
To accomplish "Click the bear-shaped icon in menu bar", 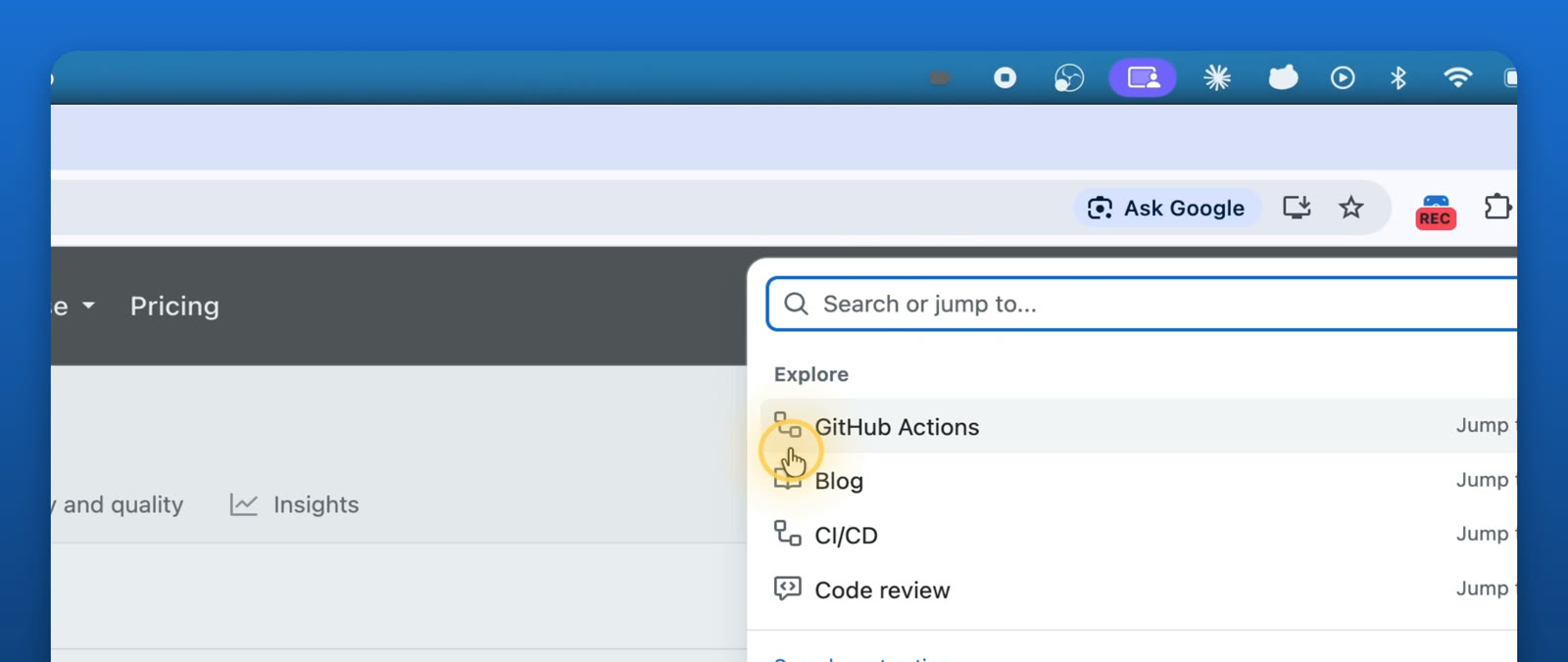I will [x=1283, y=77].
